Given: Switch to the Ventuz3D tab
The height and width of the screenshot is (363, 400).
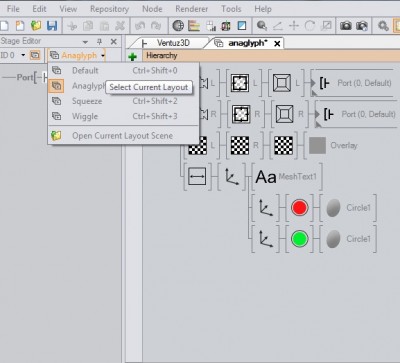Looking at the screenshot, I should coord(173,43).
